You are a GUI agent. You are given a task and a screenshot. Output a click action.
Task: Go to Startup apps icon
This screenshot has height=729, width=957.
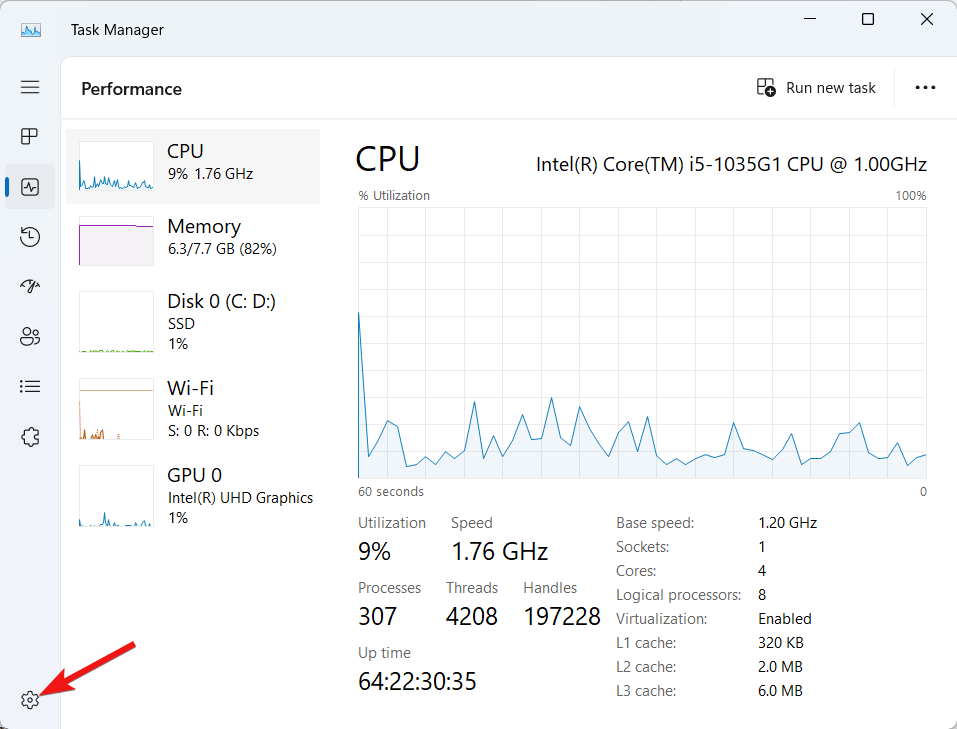click(x=30, y=287)
